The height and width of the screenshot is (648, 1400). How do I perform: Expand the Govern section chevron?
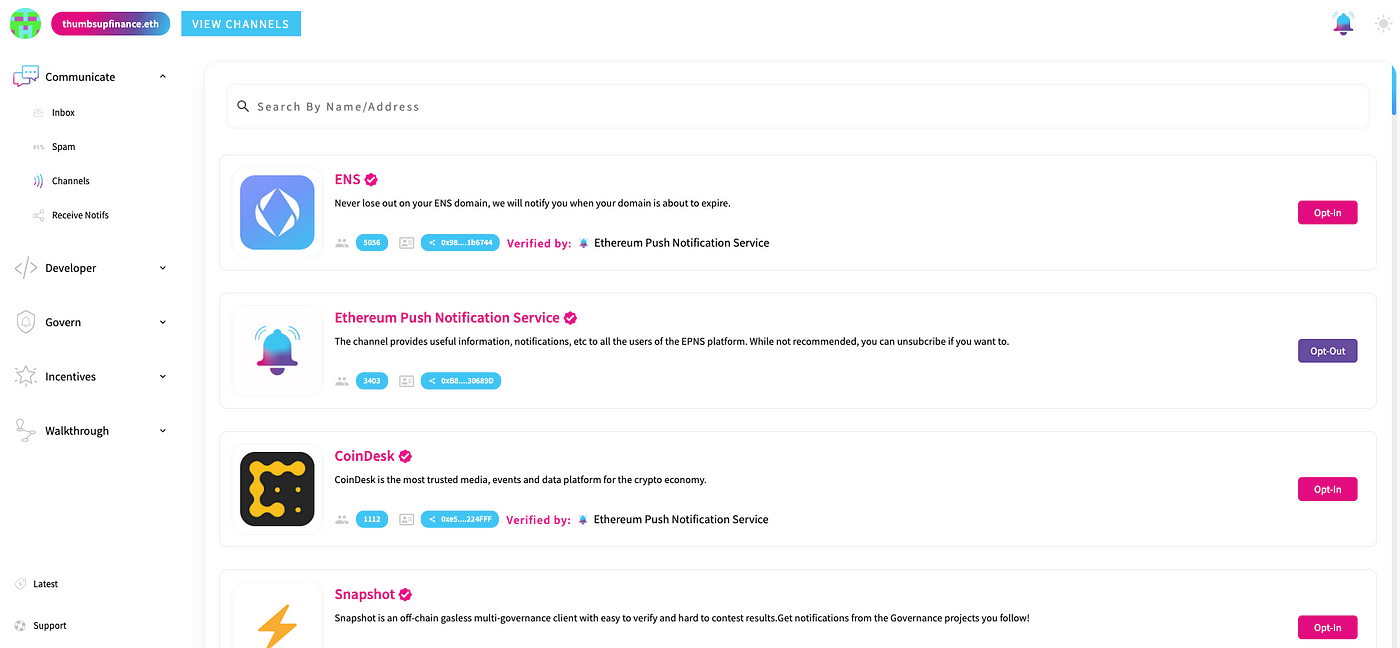[163, 322]
